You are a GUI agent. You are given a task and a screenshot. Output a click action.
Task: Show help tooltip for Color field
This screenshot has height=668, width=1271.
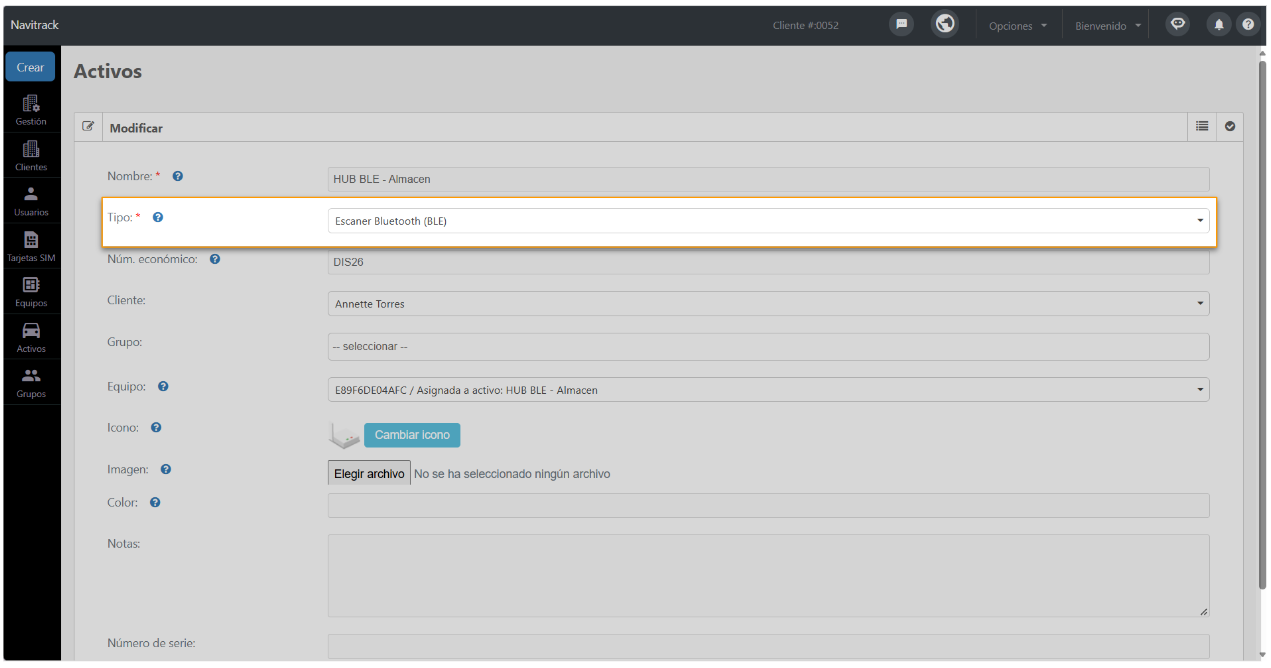coord(155,502)
